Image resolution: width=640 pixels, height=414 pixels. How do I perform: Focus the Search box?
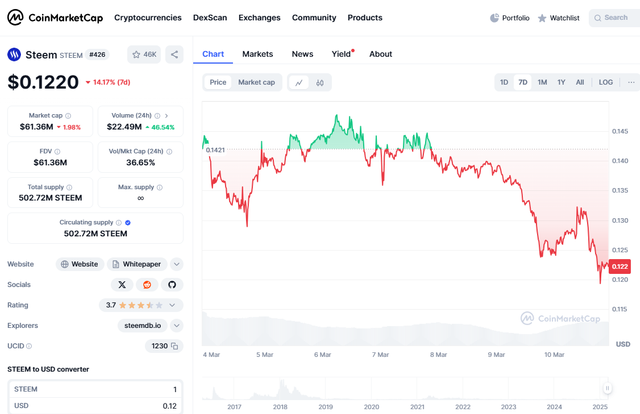pyautogui.click(x=614, y=18)
